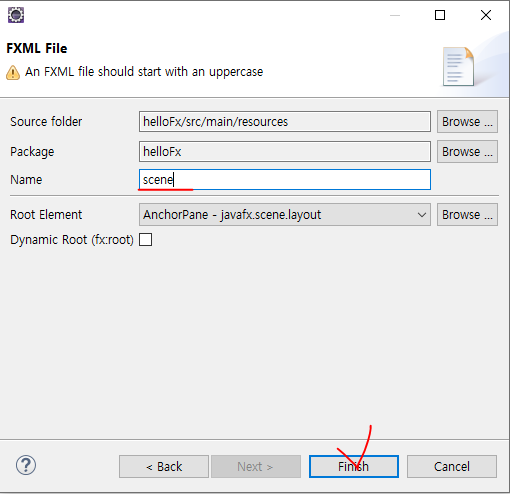The height and width of the screenshot is (494, 510).
Task: Browse for Root Element
Action: click(x=467, y=215)
